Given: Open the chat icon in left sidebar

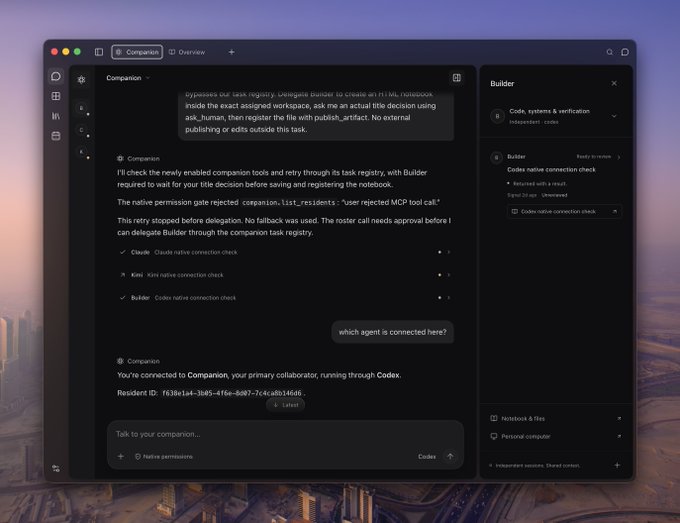Looking at the screenshot, I should [56, 76].
